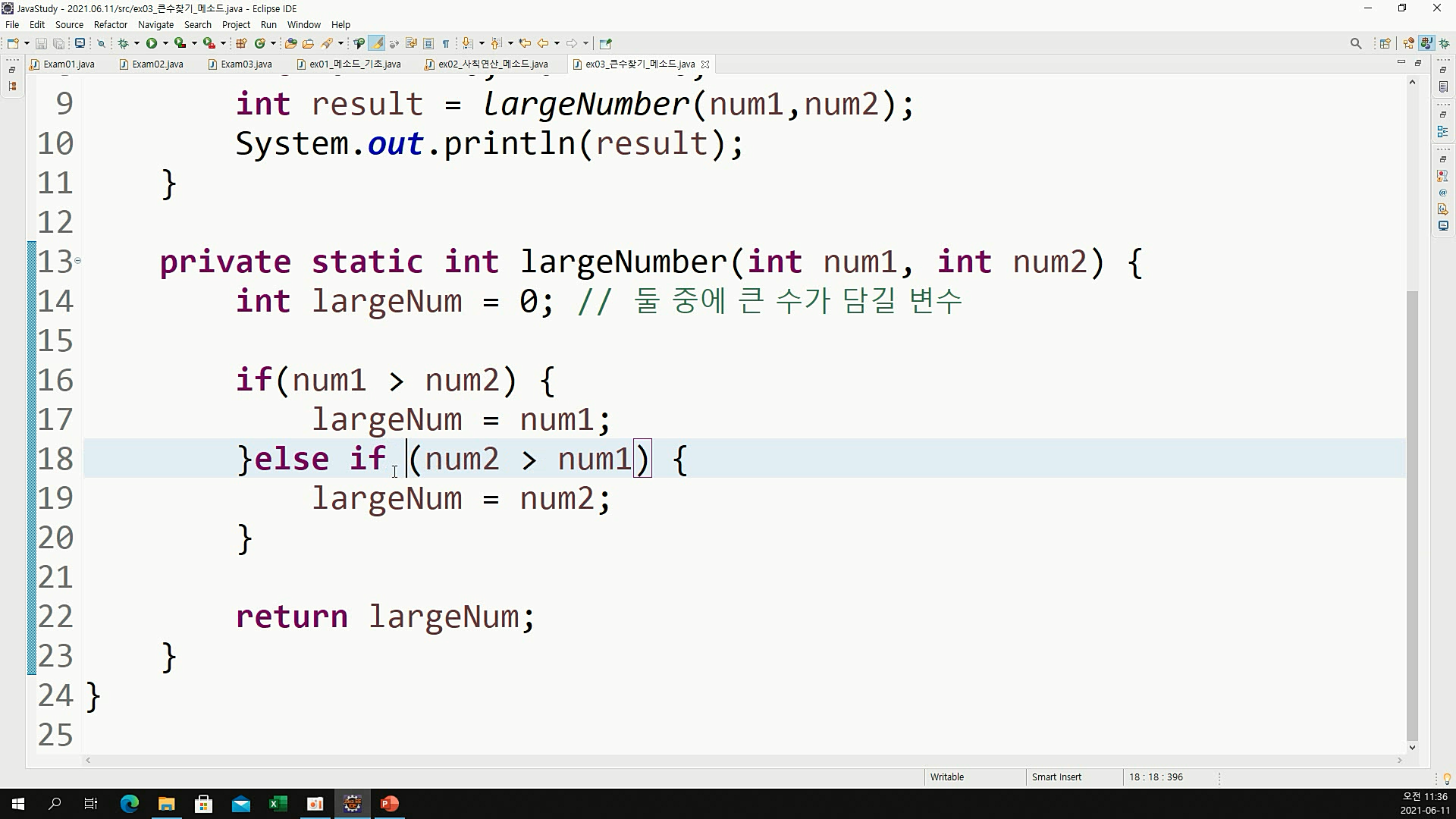Switch to the Exam02.java tab

[157, 64]
